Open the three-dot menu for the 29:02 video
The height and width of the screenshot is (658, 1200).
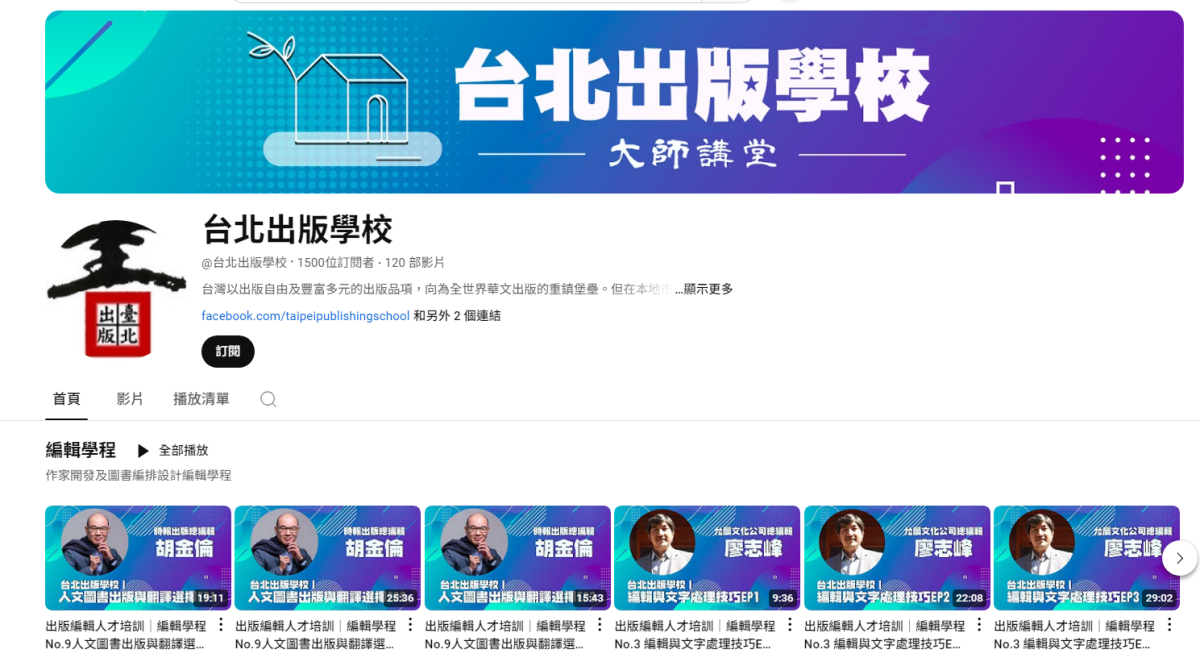point(1169,625)
